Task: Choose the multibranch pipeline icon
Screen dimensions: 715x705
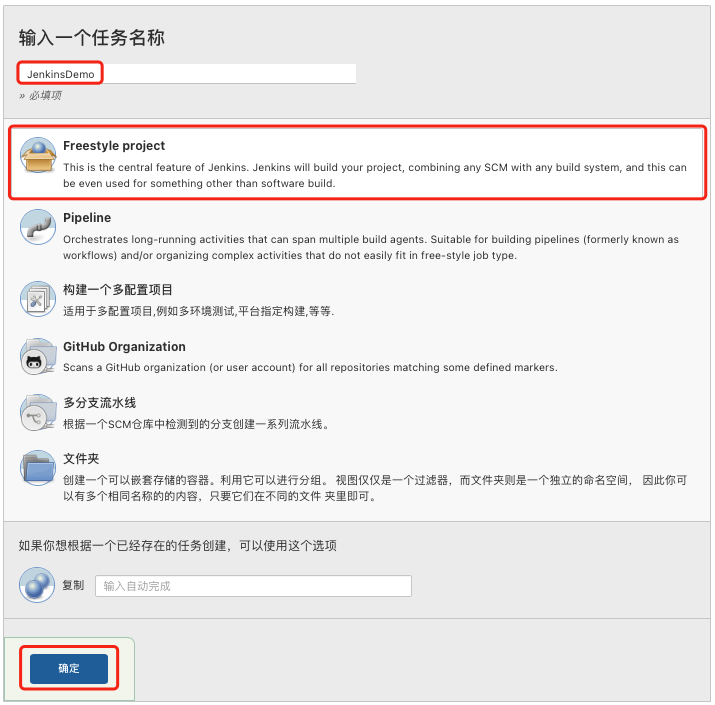Action: 38,413
